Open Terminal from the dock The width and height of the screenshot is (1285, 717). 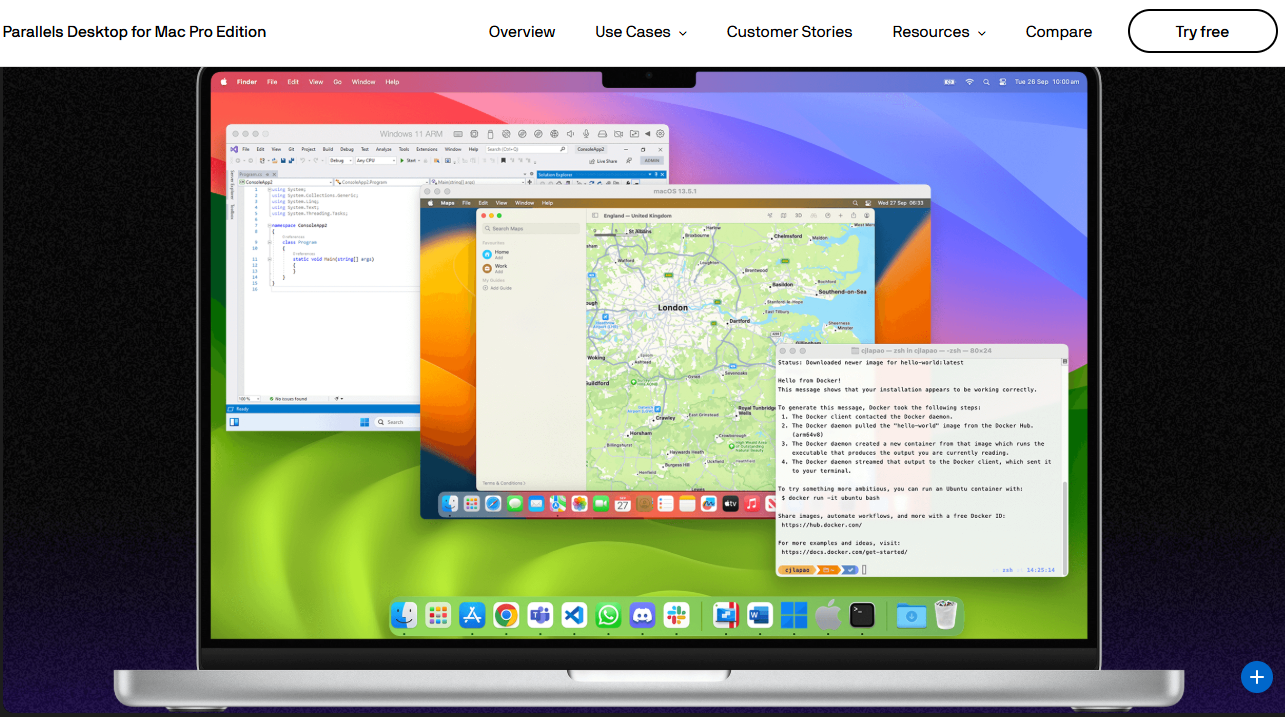point(862,615)
